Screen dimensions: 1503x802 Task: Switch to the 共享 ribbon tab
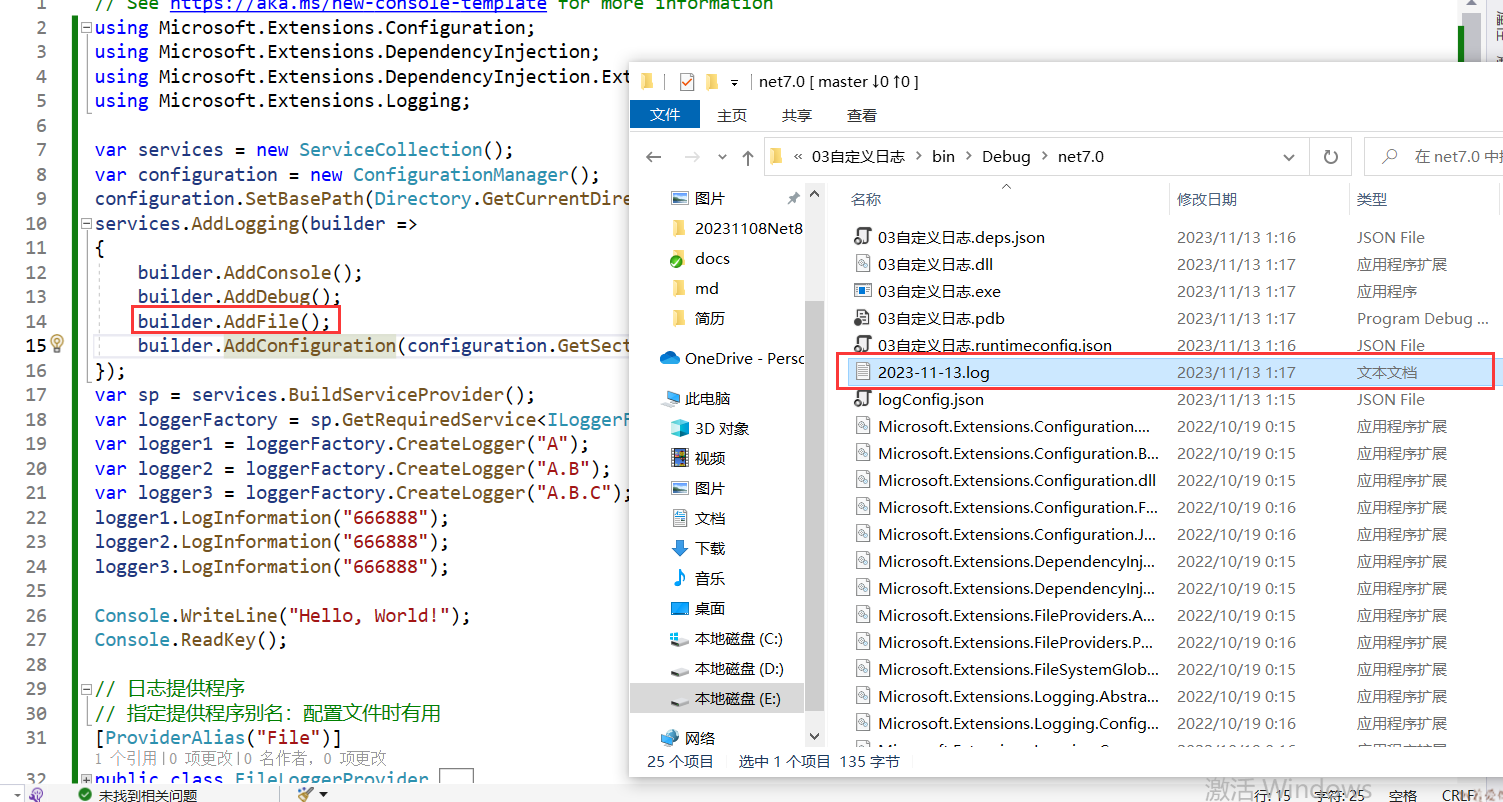click(x=797, y=115)
